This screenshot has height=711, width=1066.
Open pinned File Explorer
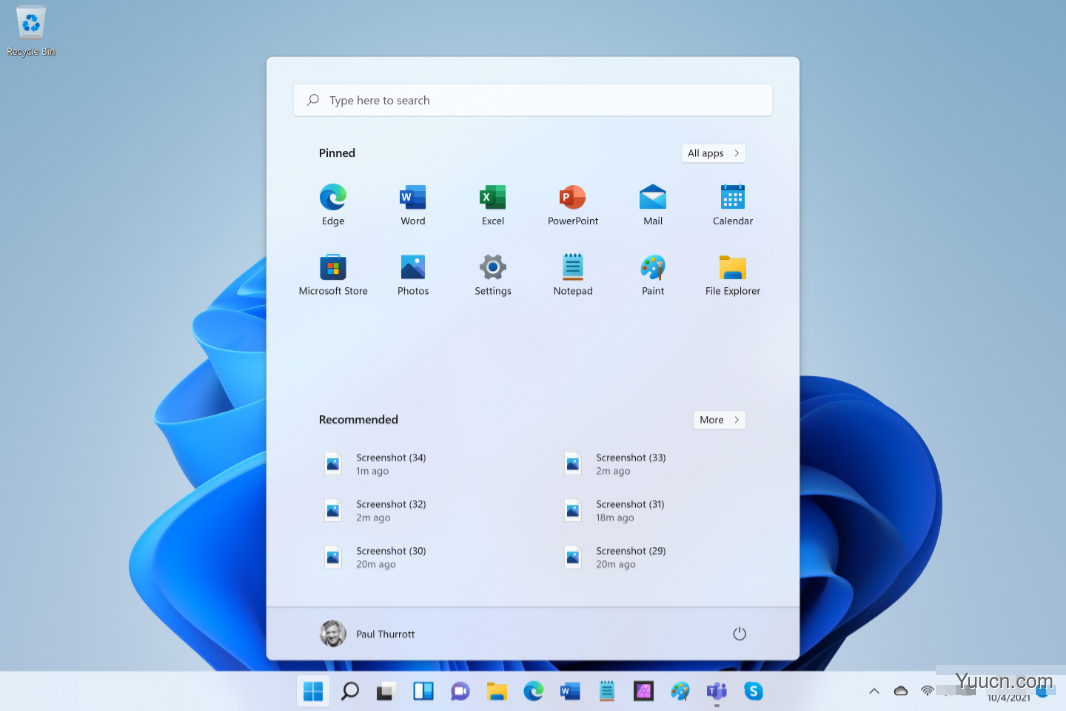(732, 274)
